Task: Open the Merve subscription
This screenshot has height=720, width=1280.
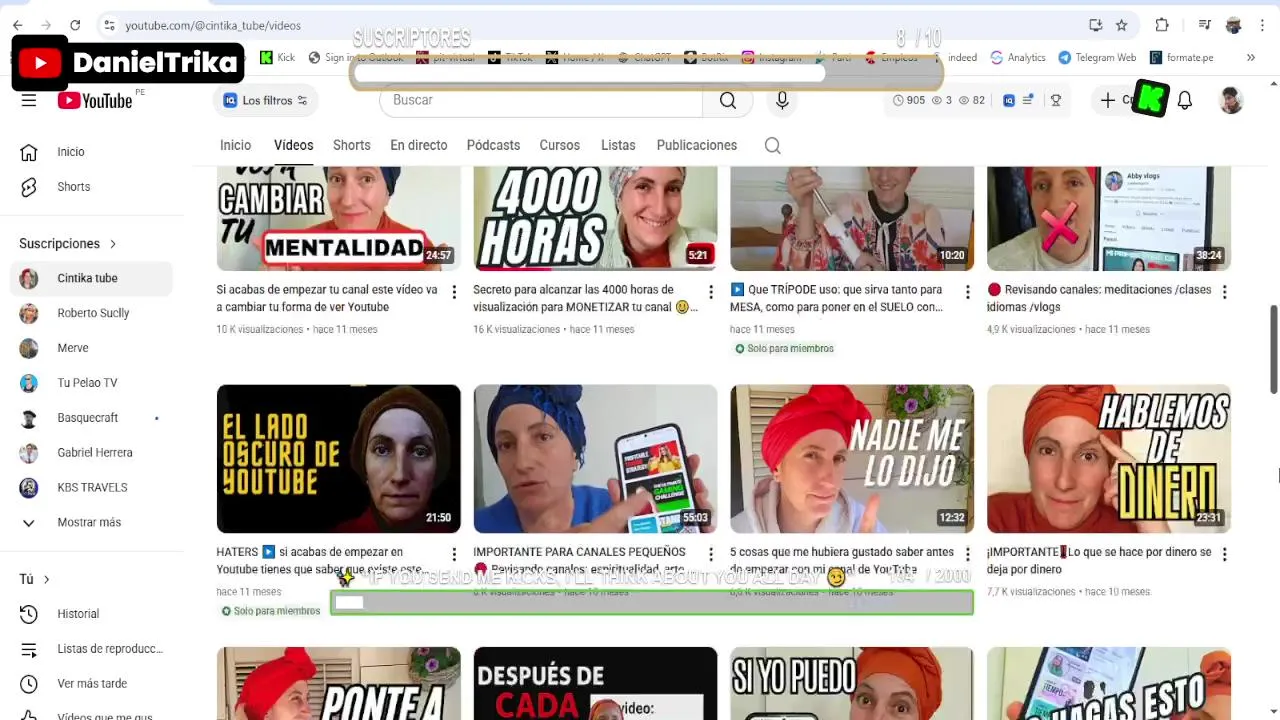Action: tap(90, 348)
